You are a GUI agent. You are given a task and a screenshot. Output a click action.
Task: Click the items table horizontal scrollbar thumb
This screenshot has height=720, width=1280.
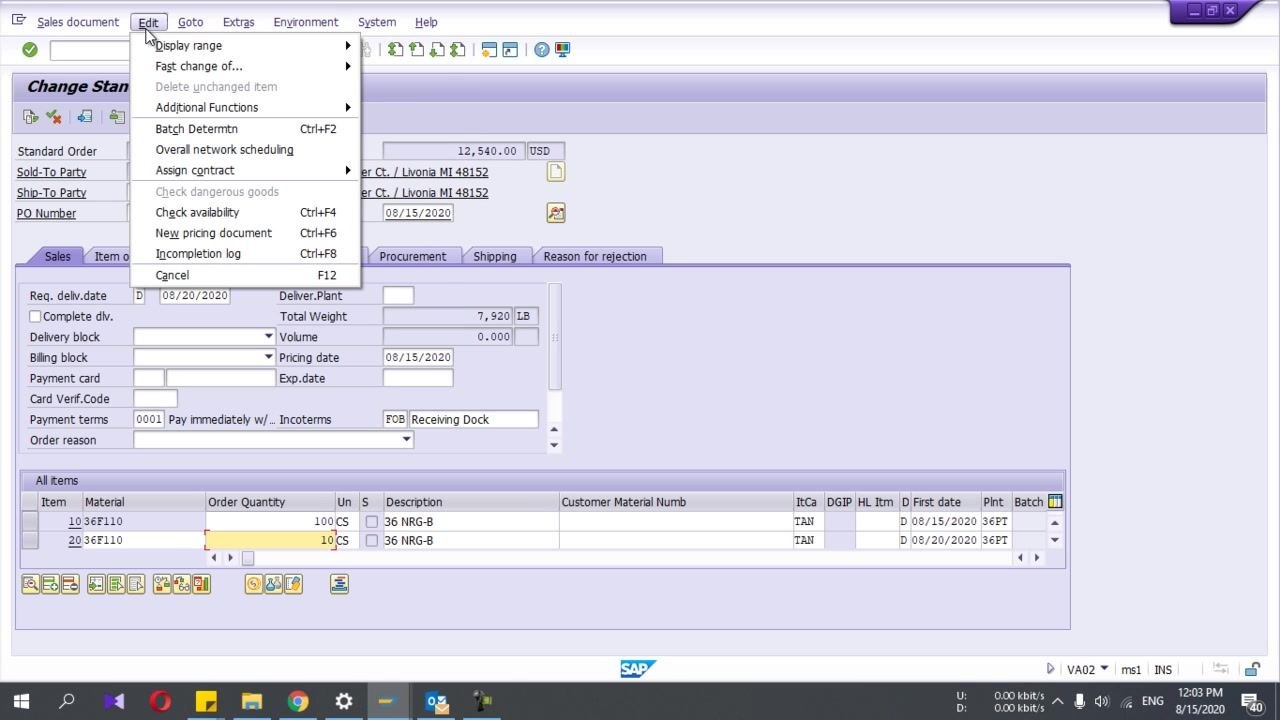click(x=248, y=558)
